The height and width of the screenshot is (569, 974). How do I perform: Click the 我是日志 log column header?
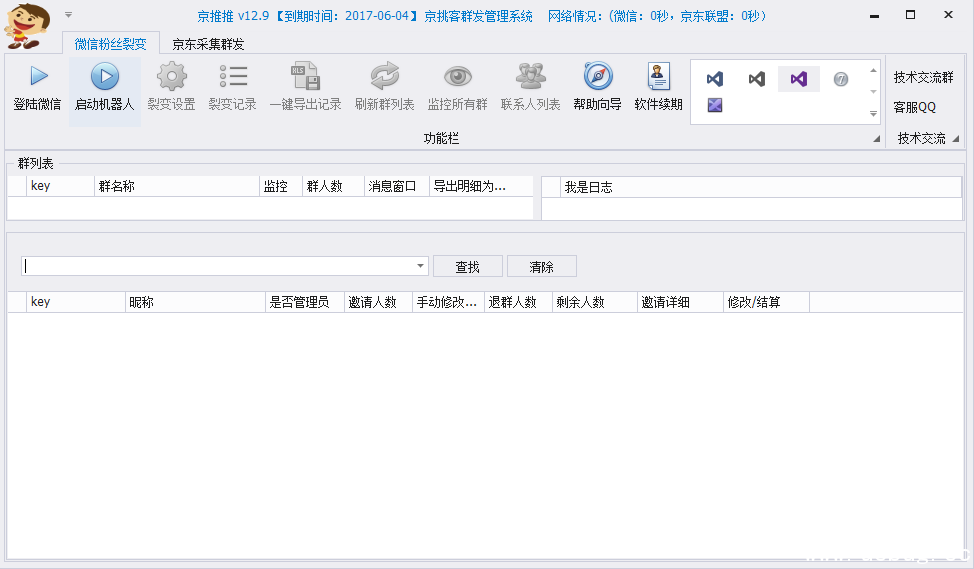pos(761,187)
